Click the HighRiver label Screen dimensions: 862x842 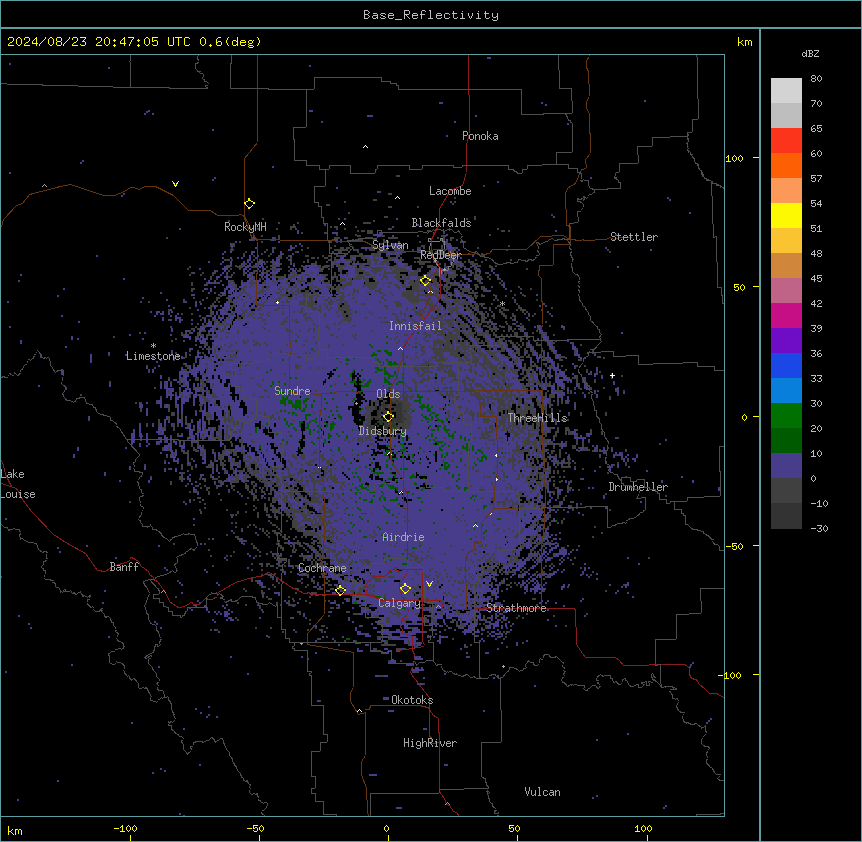430,743
